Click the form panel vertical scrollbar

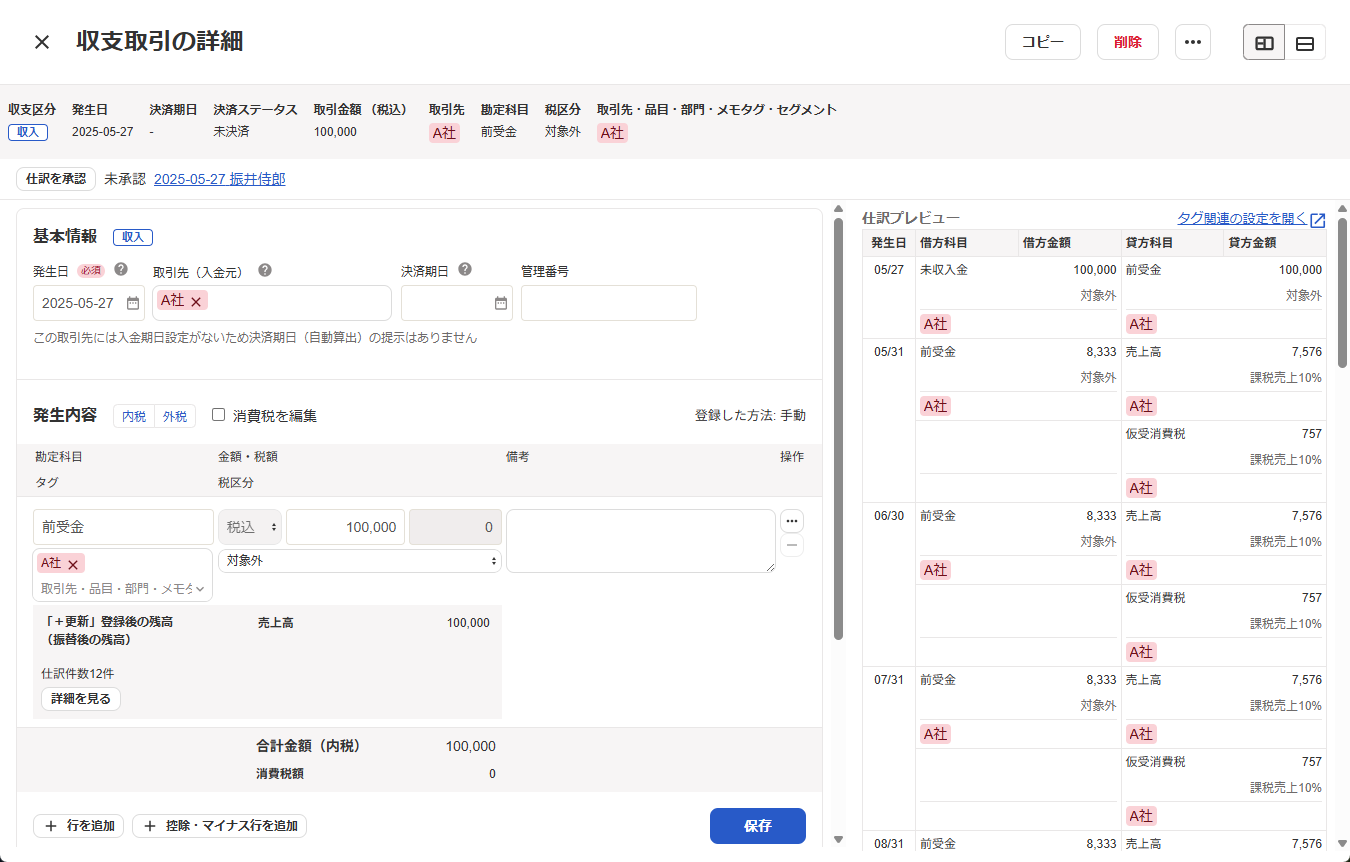(838, 428)
